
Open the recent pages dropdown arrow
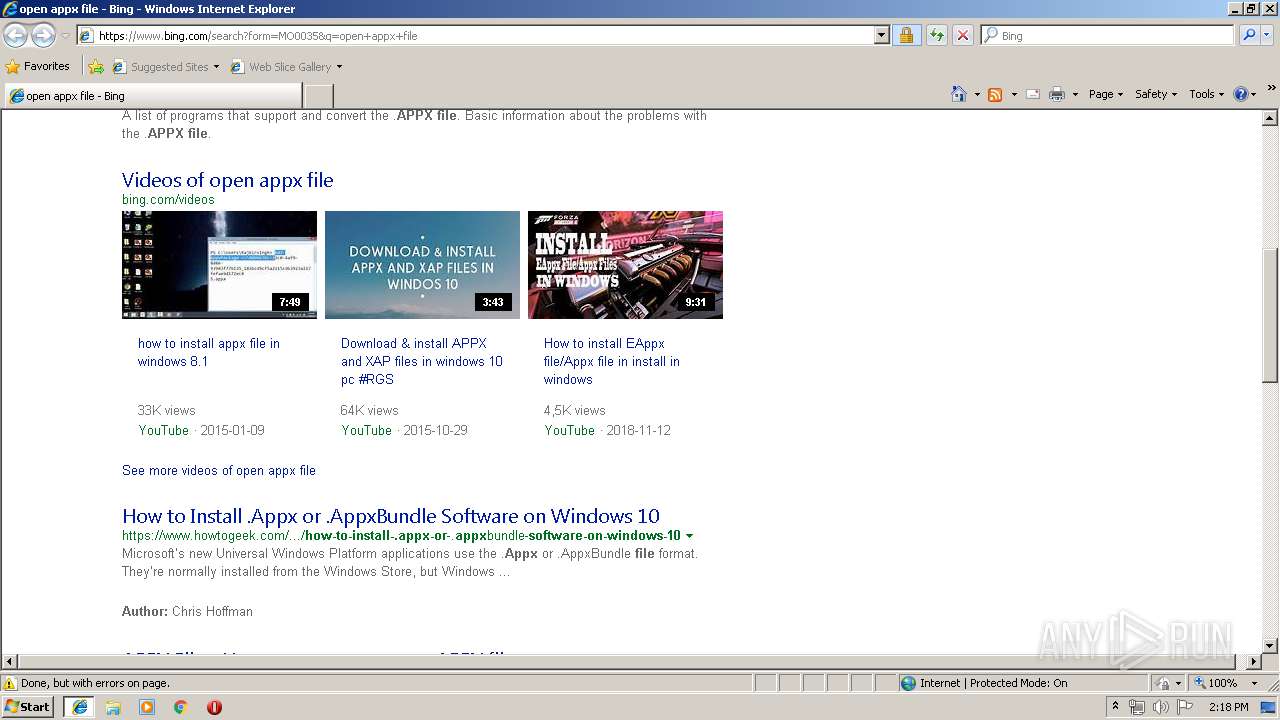[x=65, y=36]
